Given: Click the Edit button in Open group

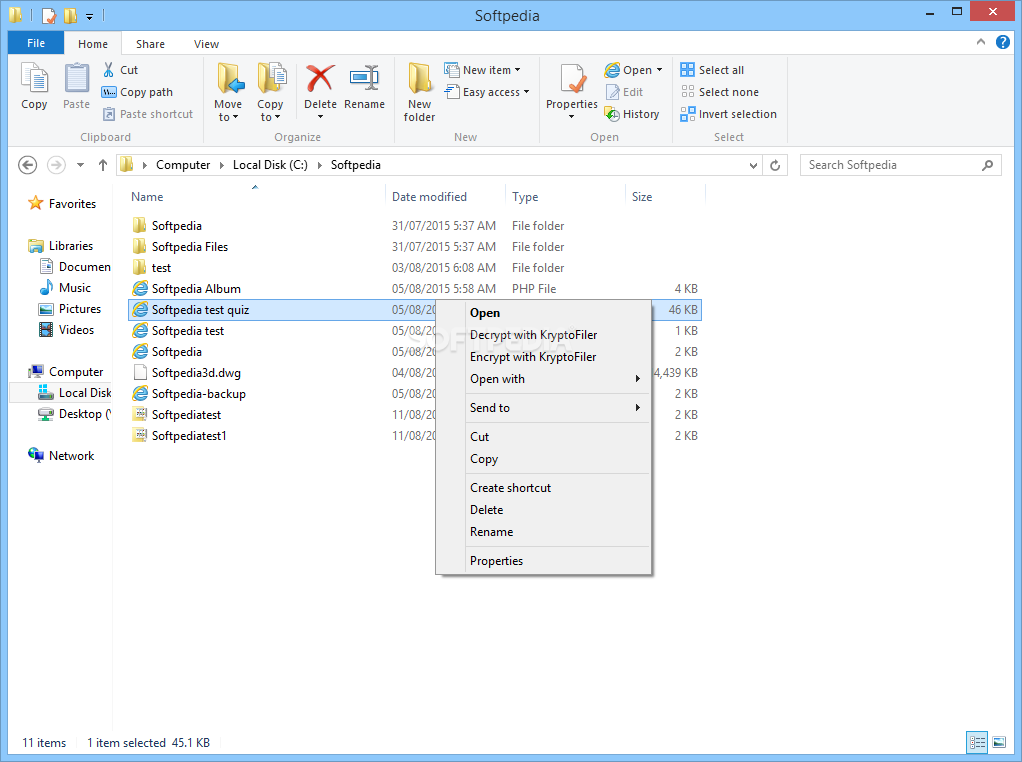Looking at the screenshot, I should click(624, 92).
